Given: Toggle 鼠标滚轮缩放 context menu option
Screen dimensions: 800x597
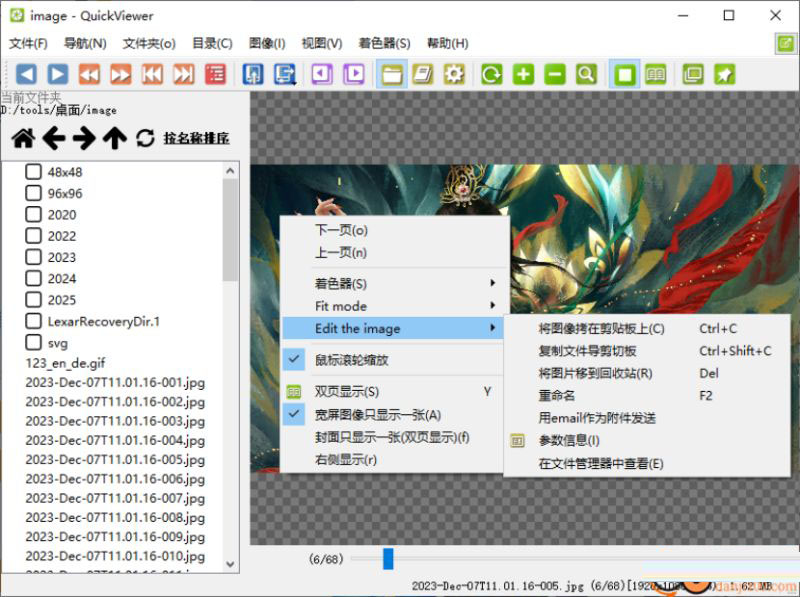Looking at the screenshot, I should (392, 360).
